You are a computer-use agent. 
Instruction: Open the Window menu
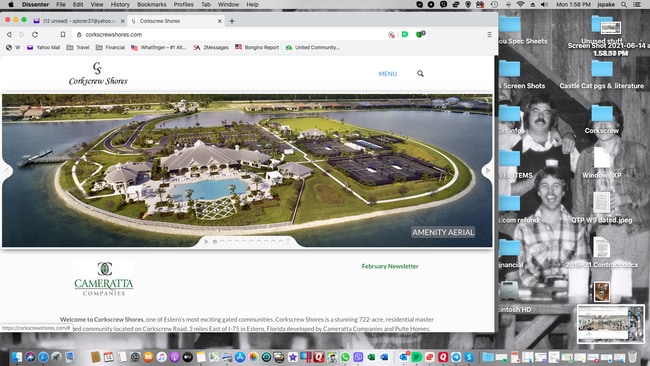tap(228, 5)
